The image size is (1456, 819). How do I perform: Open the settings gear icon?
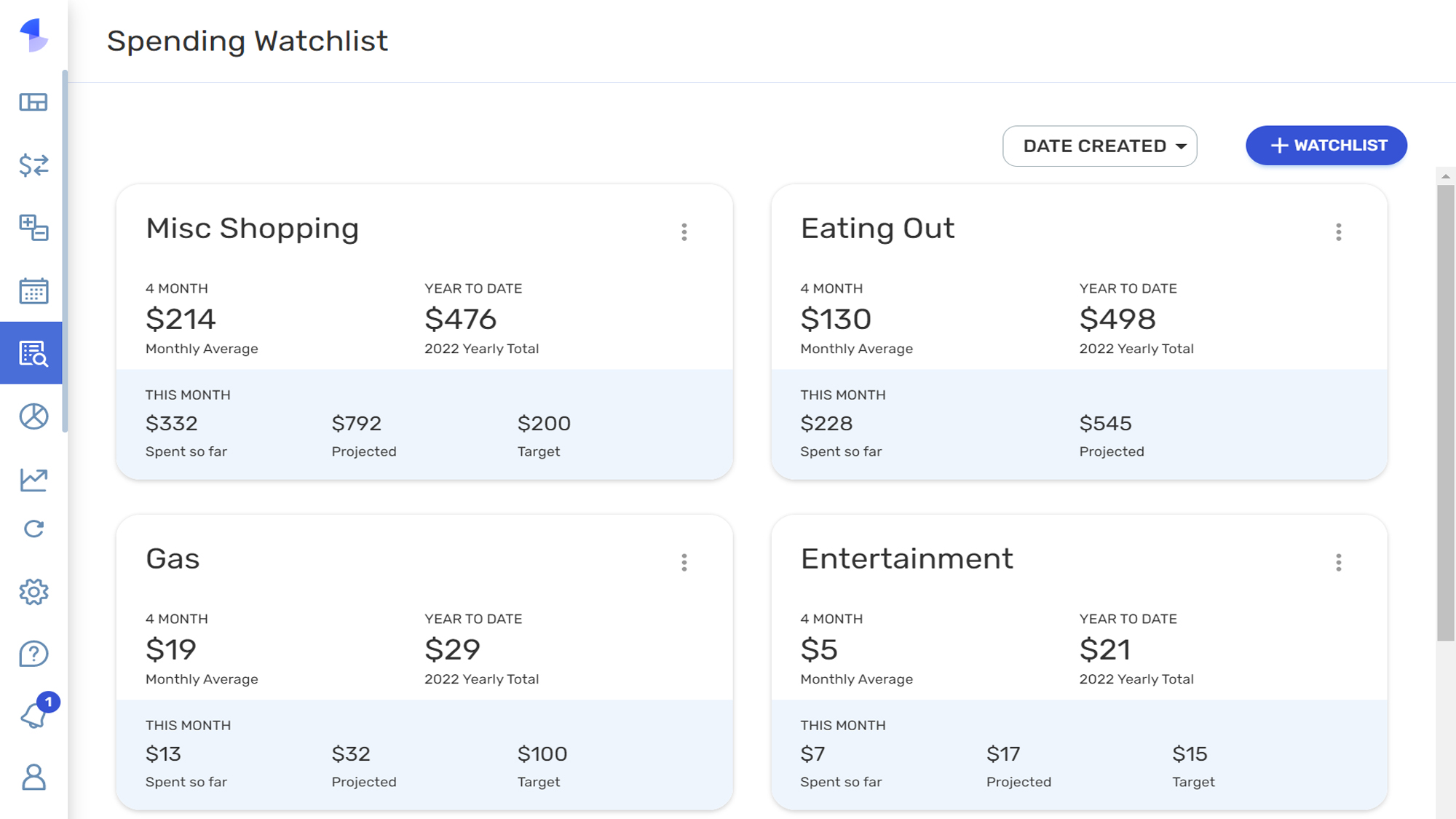(33, 592)
